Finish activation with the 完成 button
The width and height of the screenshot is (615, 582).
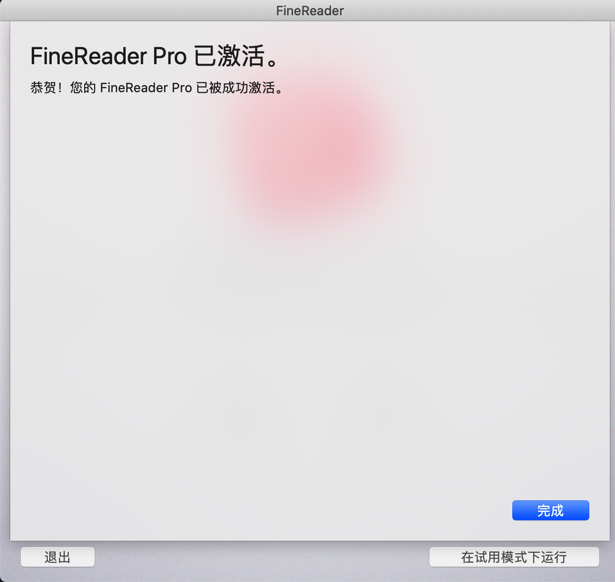[550, 510]
